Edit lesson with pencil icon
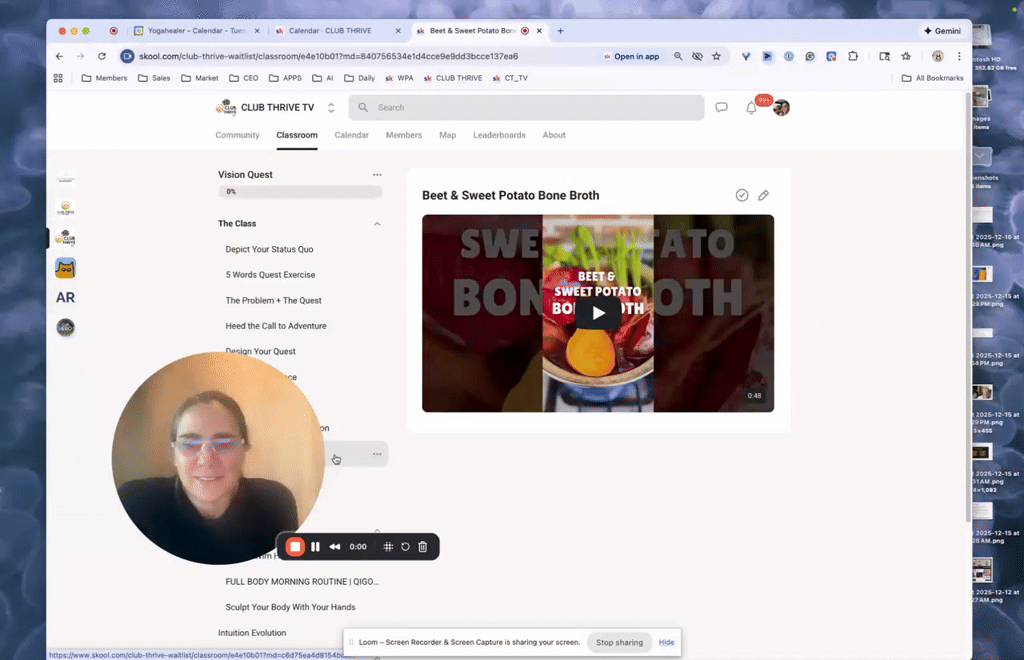This screenshot has height=660, width=1024. click(x=763, y=195)
